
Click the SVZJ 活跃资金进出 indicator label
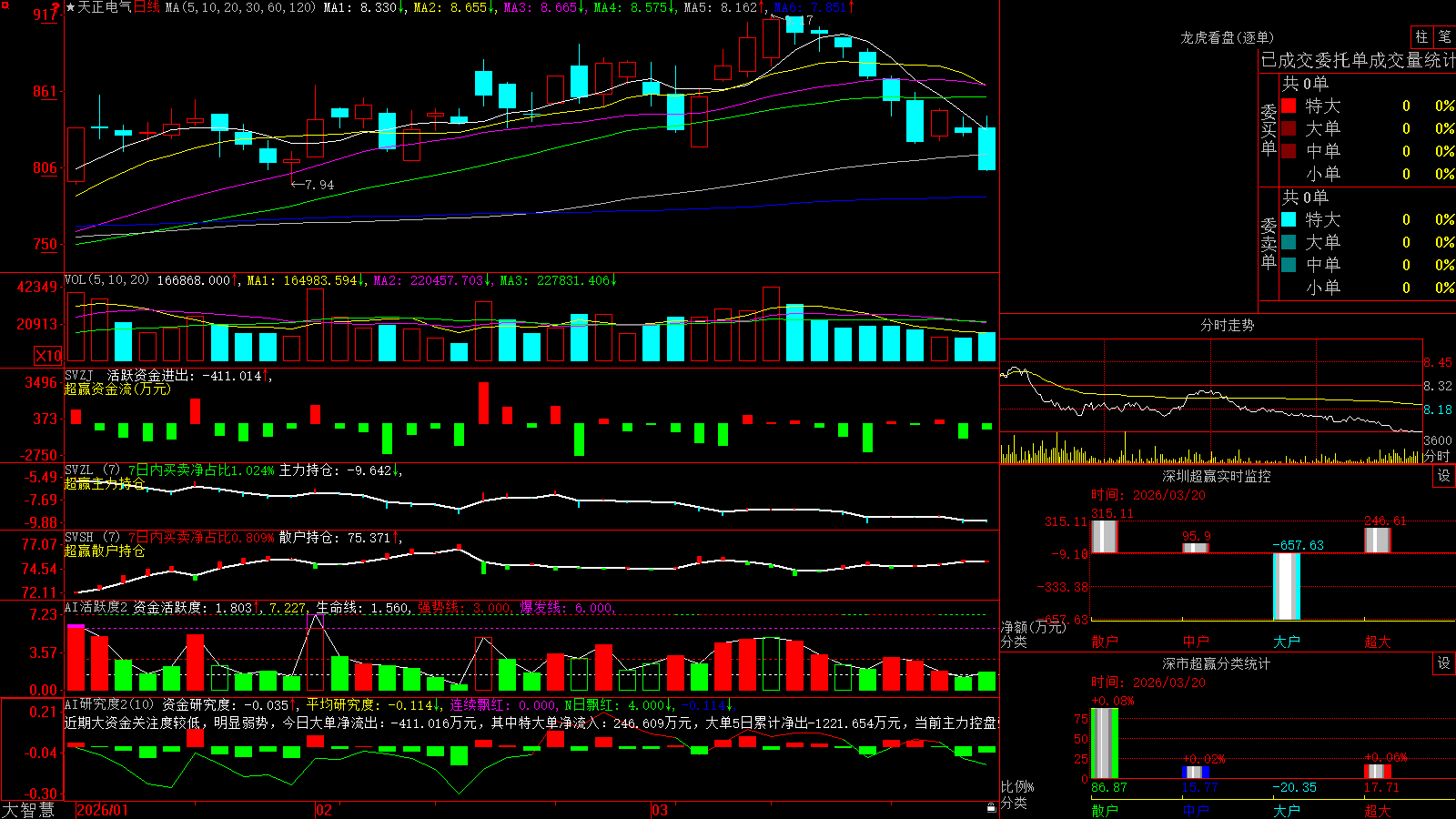point(131,375)
